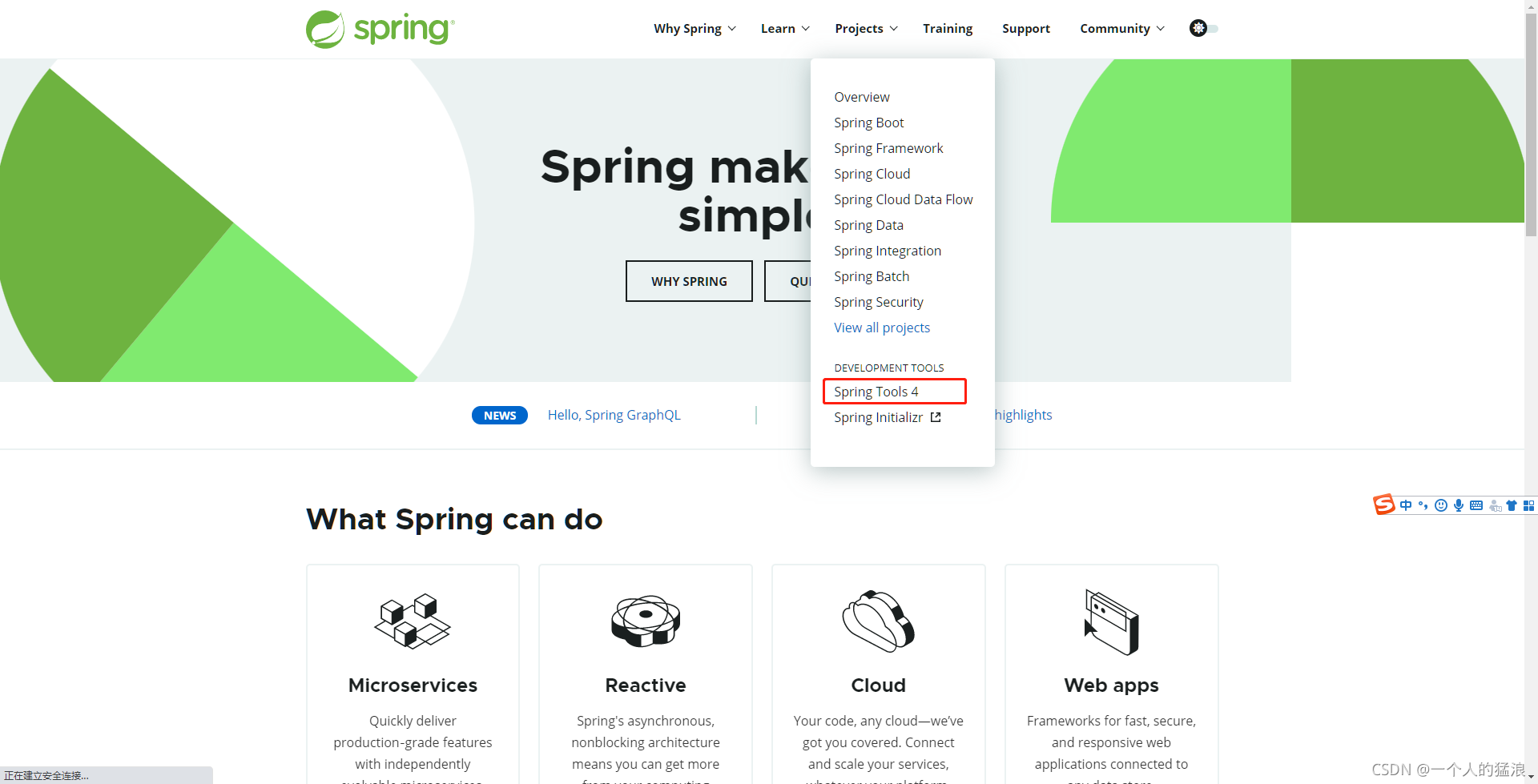The image size is (1538, 784).
Task: Open the emoji smiley in the IME bar
Action: tap(1441, 505)
